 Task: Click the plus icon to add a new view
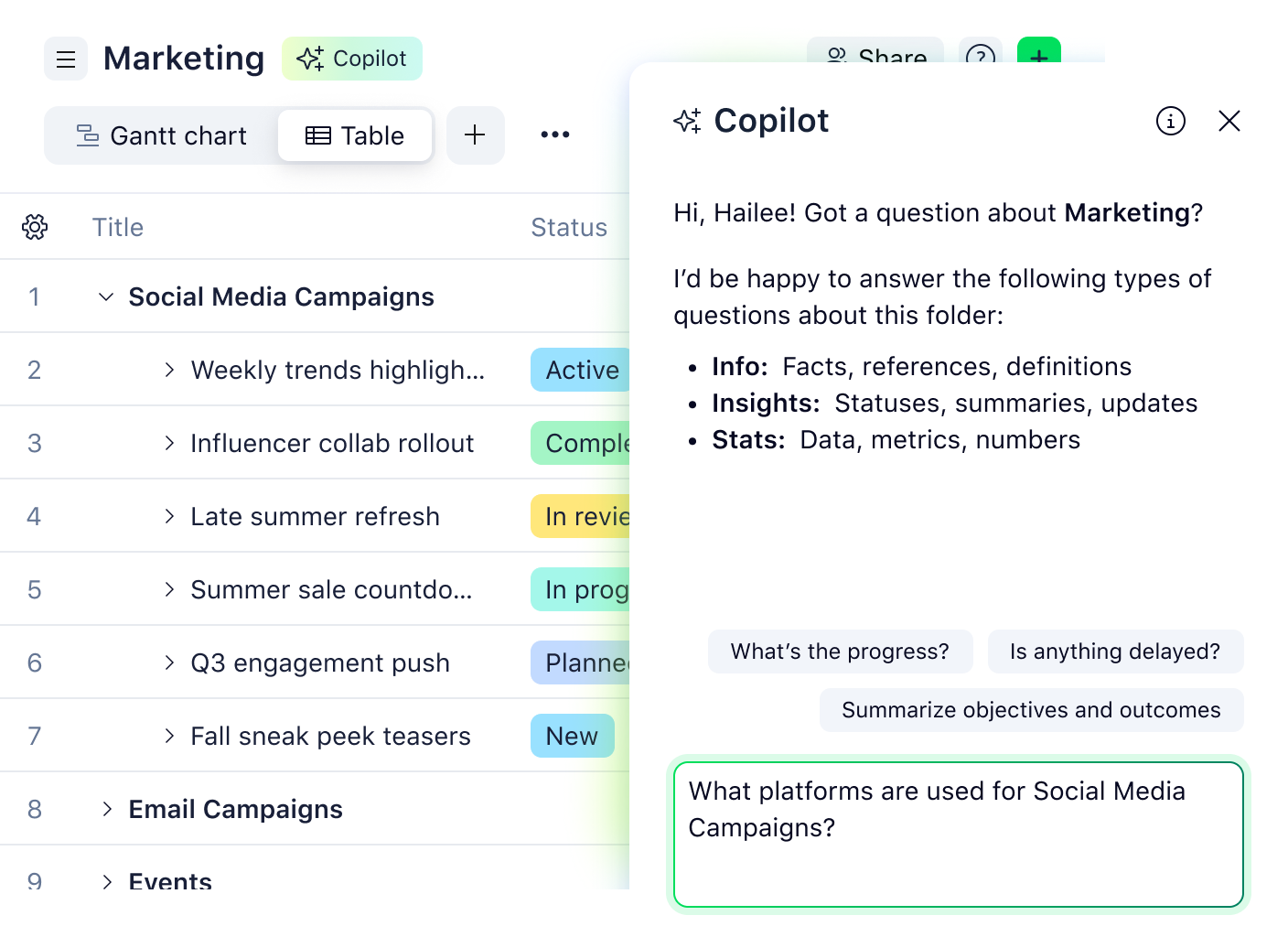[475, 135]
